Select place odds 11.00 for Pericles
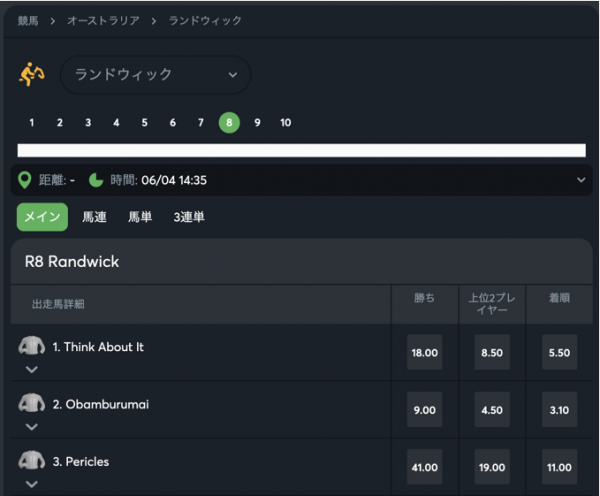Screen dimensions: 600x496 click(559, 467)
